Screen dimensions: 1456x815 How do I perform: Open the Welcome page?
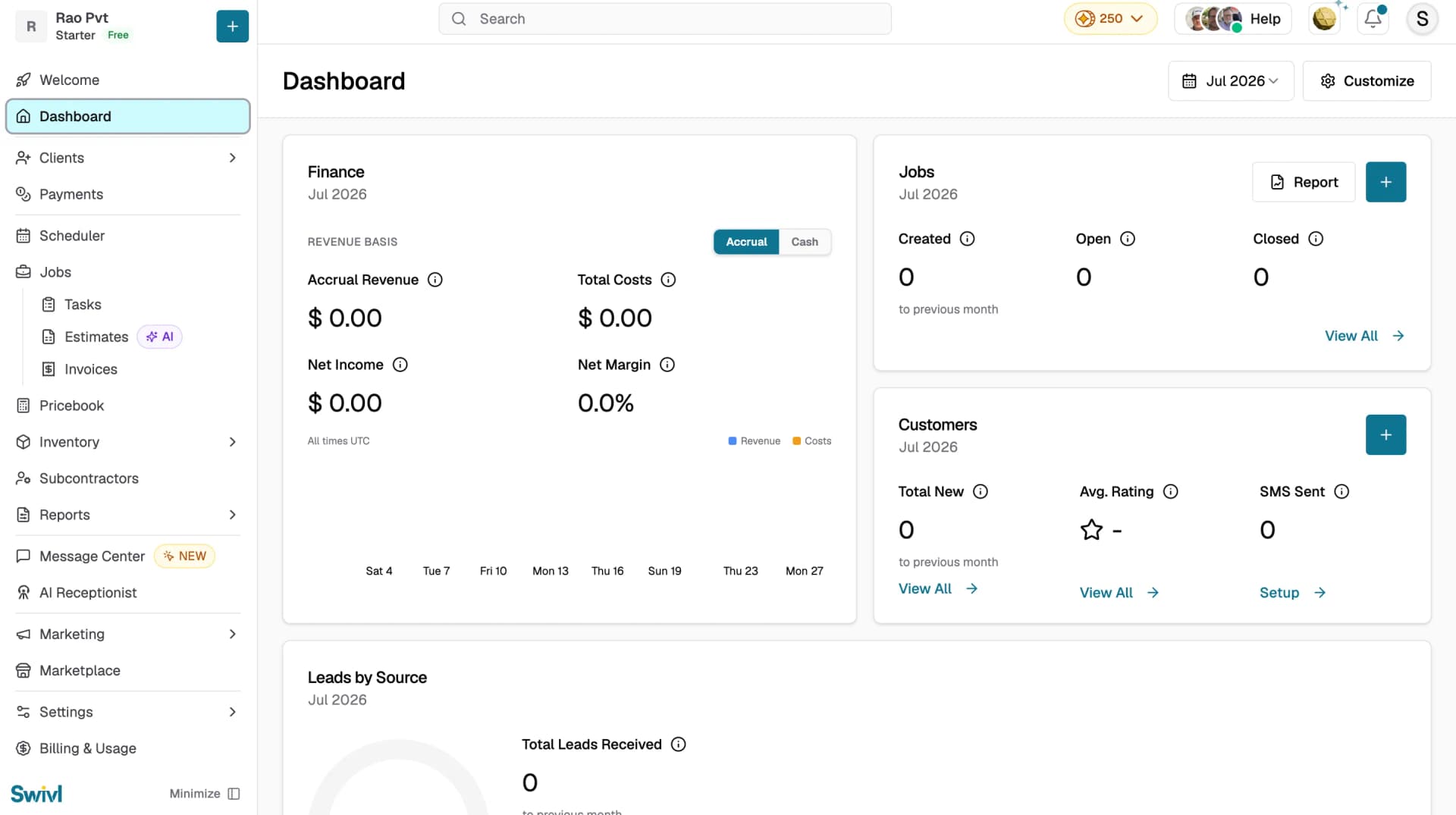(x=127, y=80)
